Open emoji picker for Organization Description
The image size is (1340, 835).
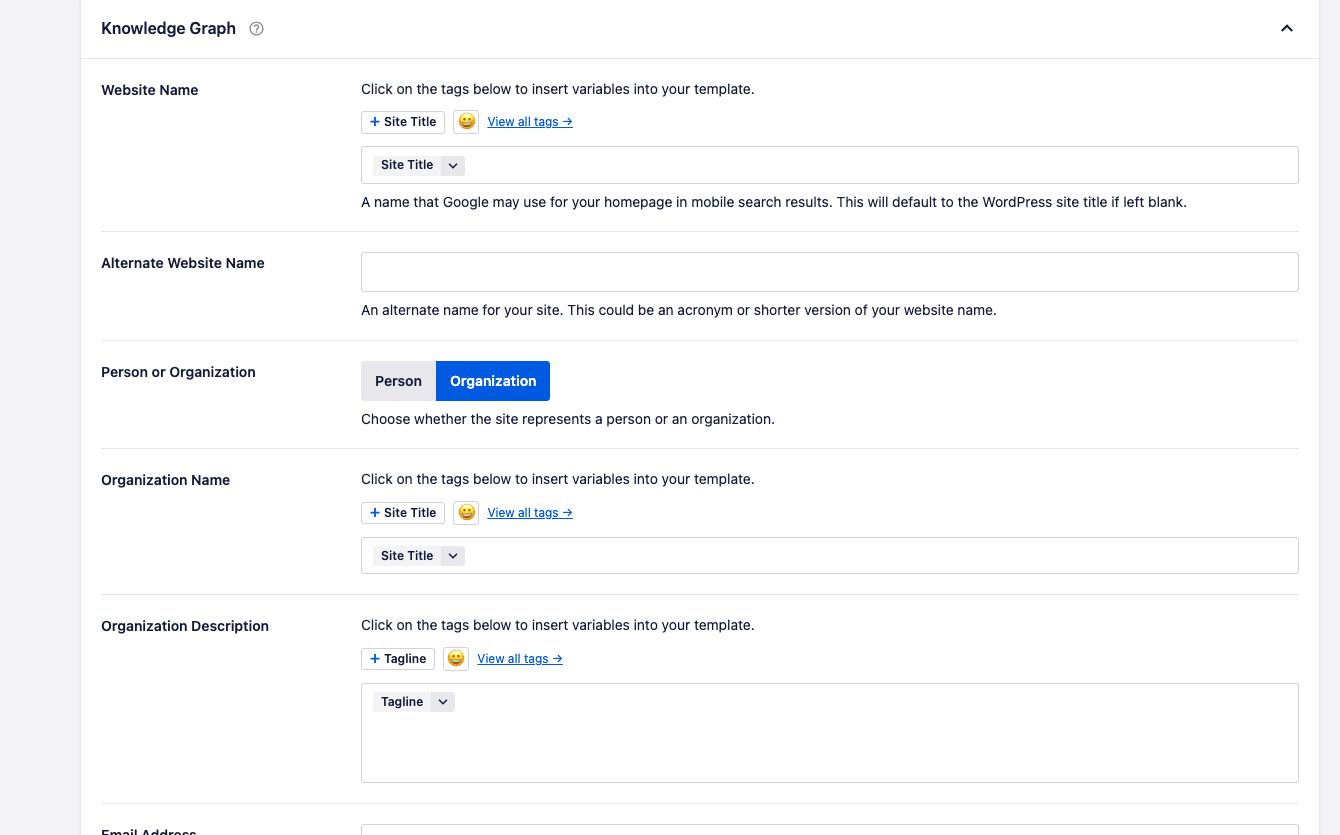click(456, 659)
